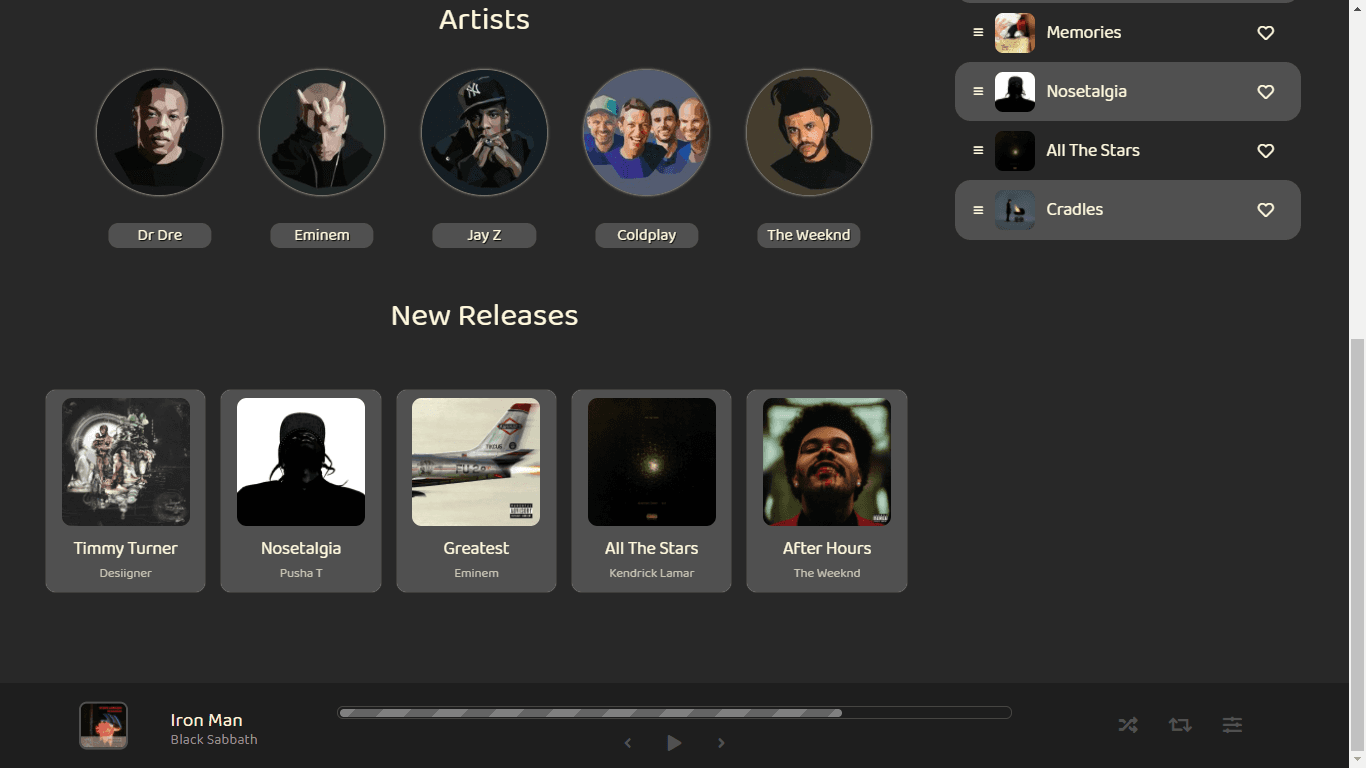Open the Jay Z artist portrait
The image size is (1366, 768).
[x=484, y=132]
